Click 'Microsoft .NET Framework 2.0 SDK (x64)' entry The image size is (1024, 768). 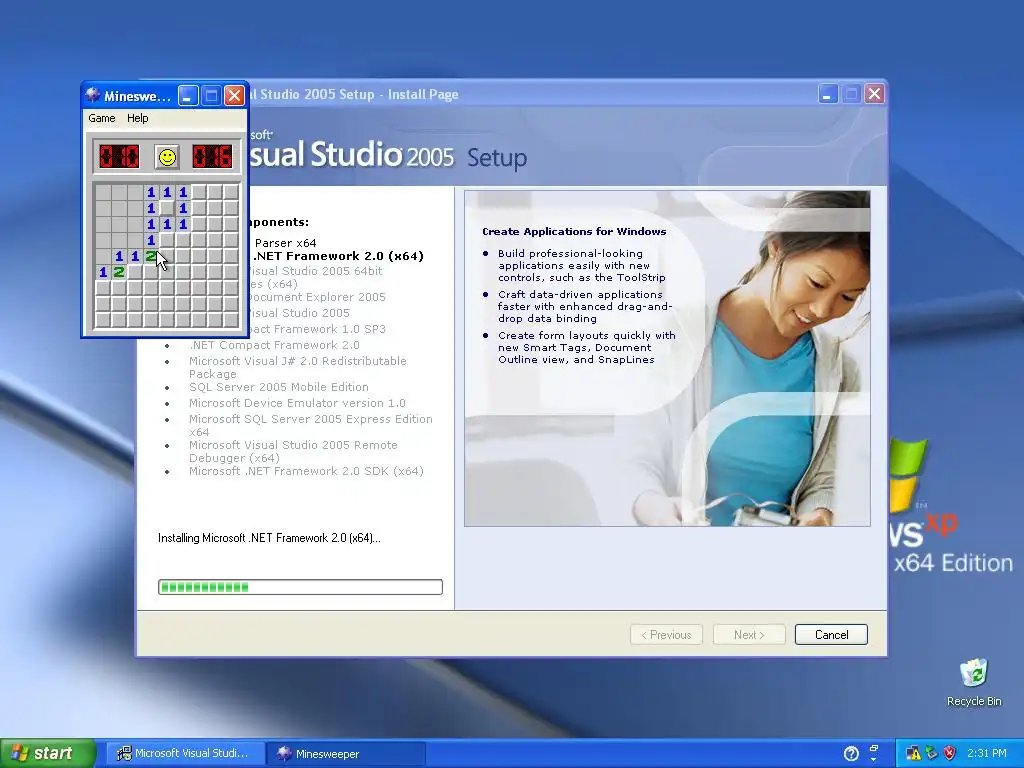pyautogui.click(x=306, y=471)
